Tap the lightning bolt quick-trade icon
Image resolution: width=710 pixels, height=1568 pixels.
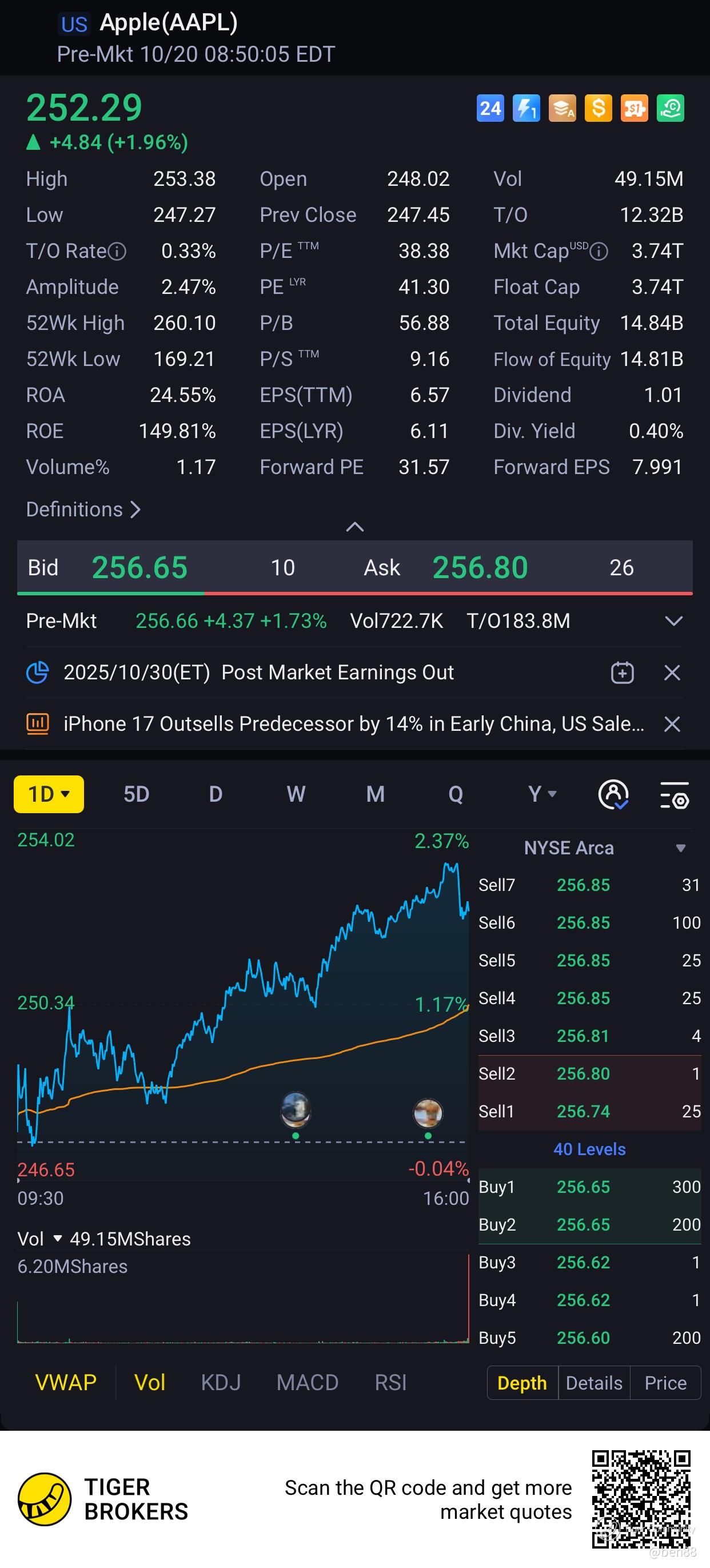click(x=526, y=108)
